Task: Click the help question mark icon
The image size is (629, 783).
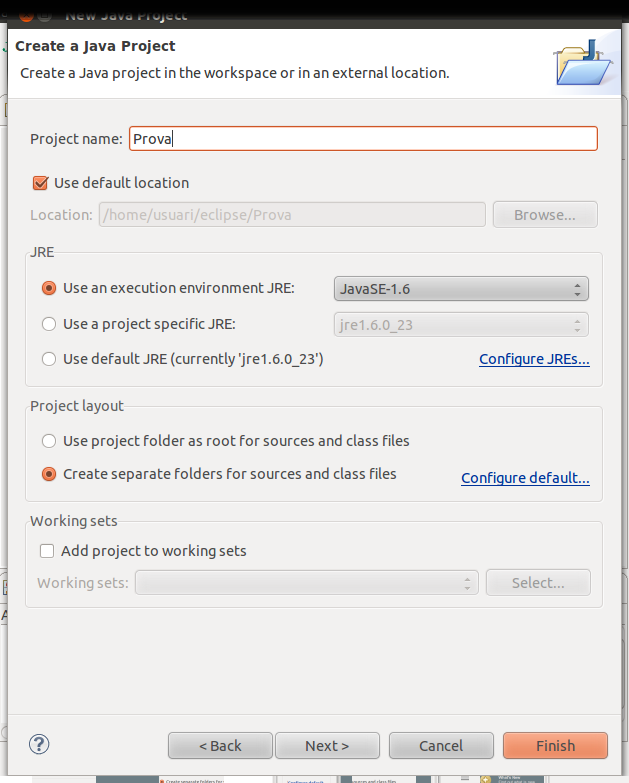Action: [40, 743]
